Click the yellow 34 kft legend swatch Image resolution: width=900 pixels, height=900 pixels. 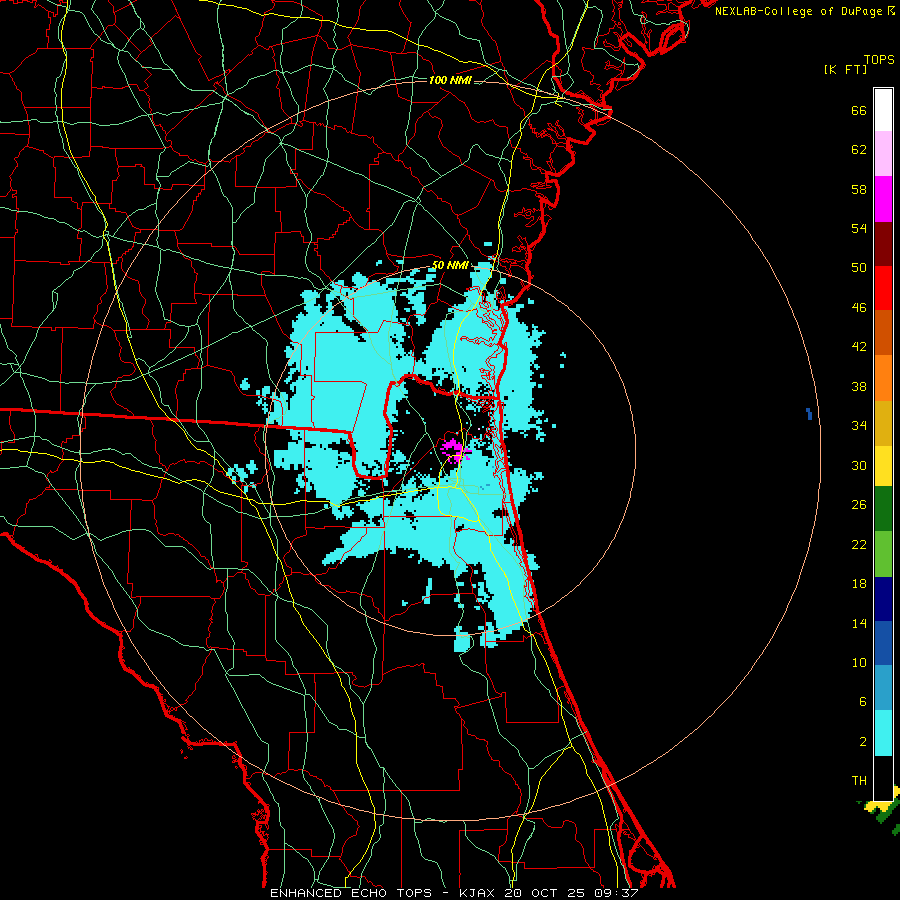(883, 466)
